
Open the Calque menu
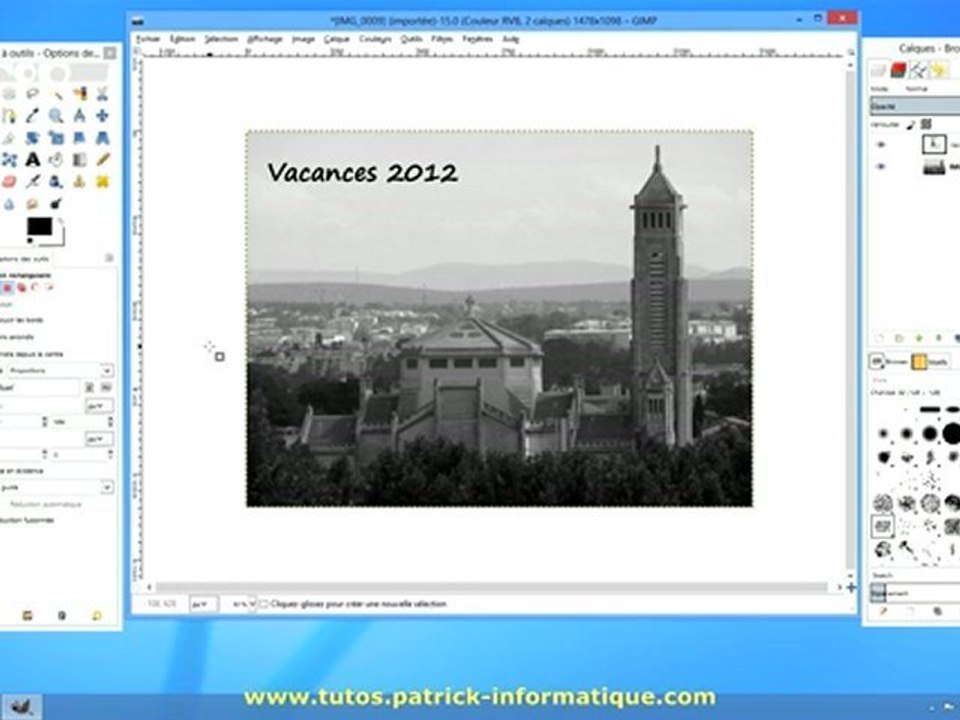(337, 39)
